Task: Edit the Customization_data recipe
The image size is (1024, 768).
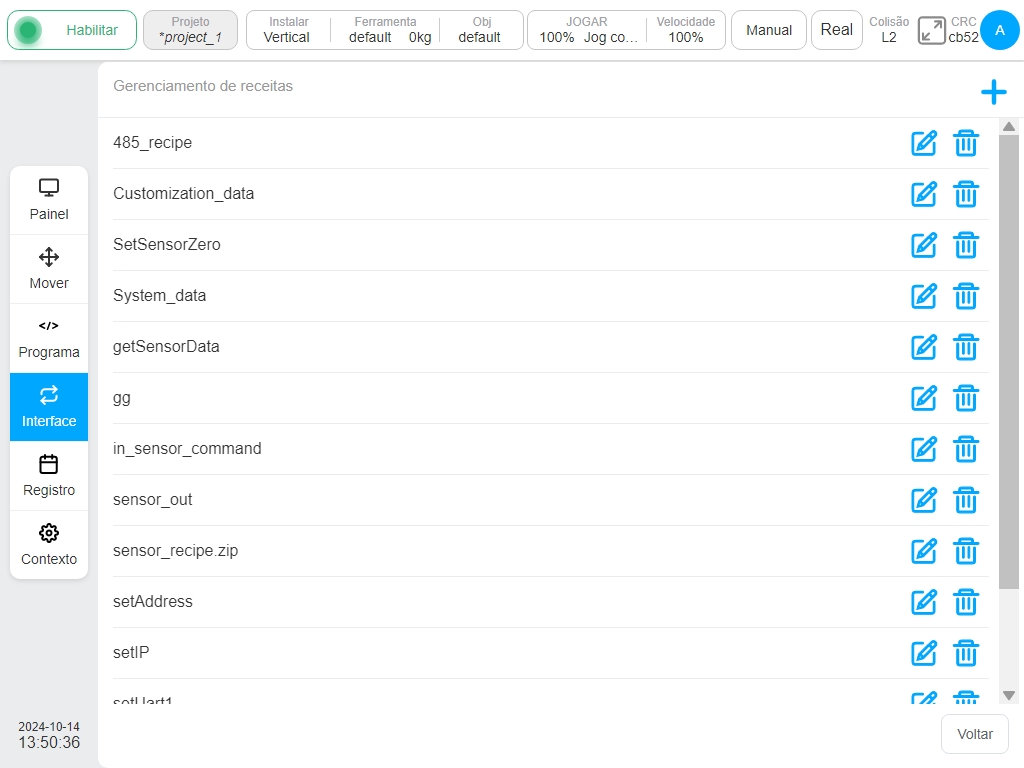Action: pyautogui.click(x=923, y=194)
